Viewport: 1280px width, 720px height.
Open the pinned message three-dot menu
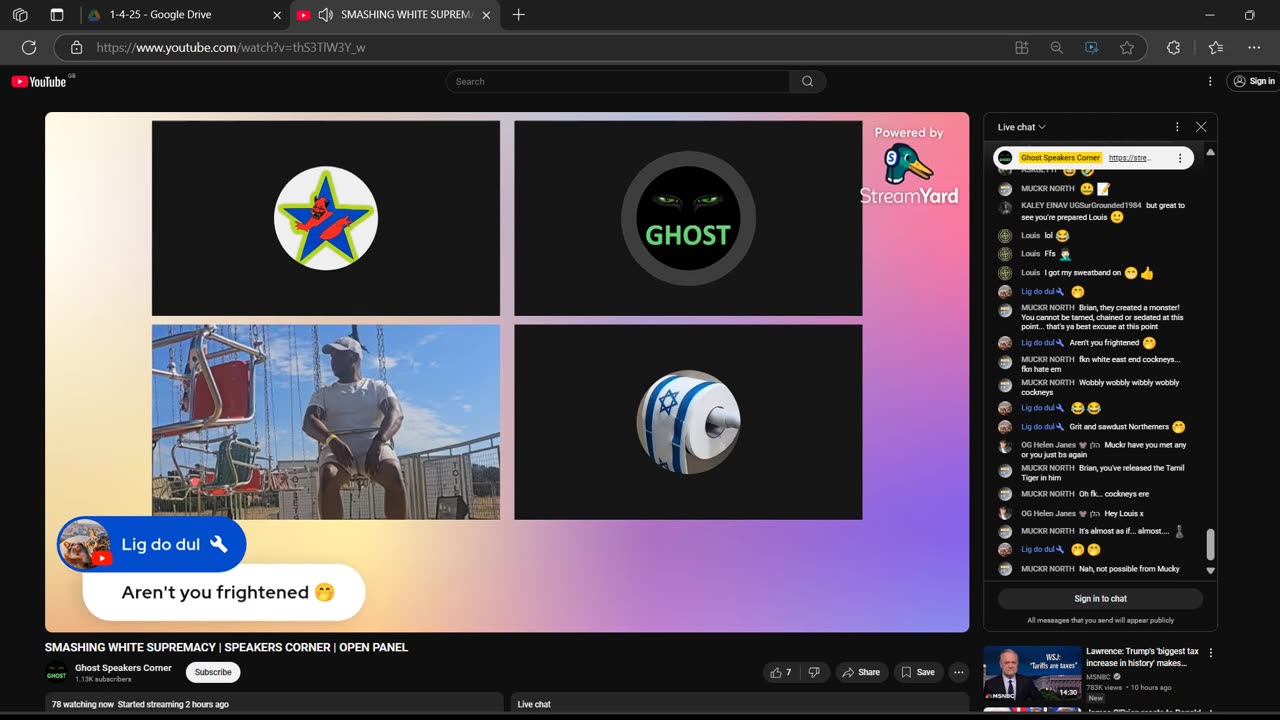pos(1180,158)
